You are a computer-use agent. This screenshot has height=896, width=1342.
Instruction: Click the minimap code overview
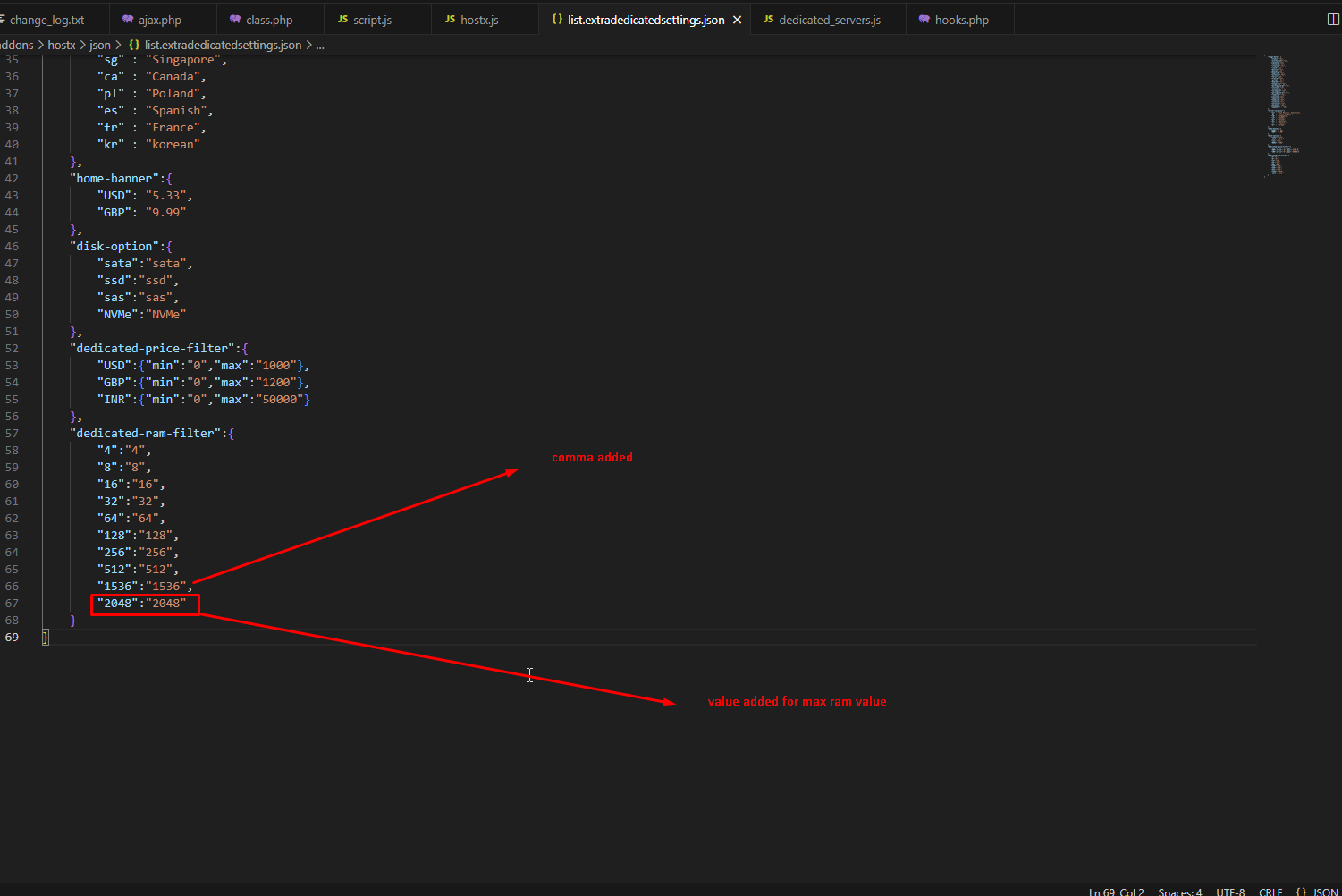[x=1279, y=116]
